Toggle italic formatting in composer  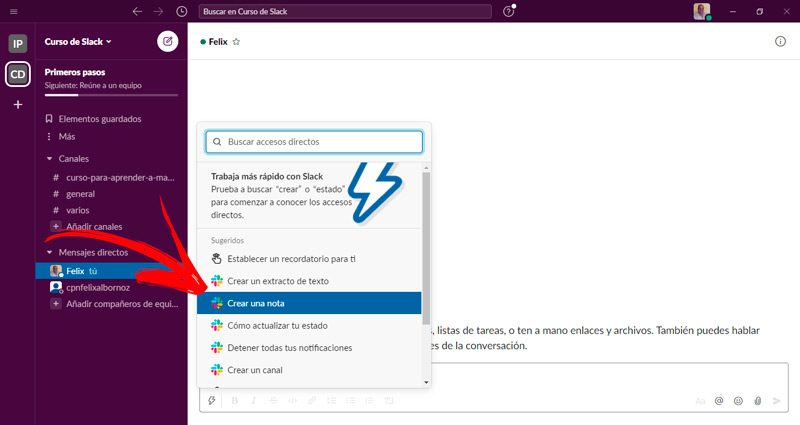tap(254, 401)
